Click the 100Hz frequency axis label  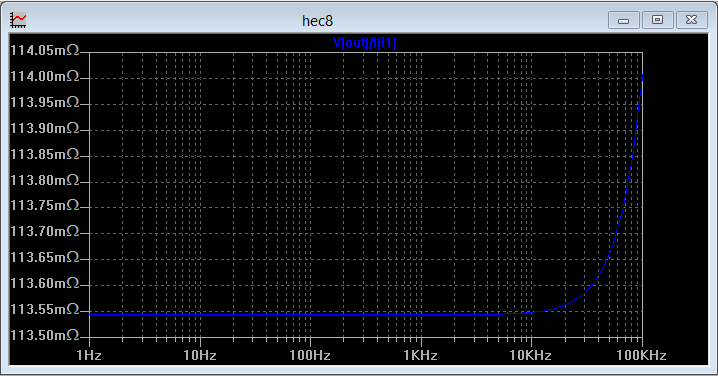click(x=310, y=355)
